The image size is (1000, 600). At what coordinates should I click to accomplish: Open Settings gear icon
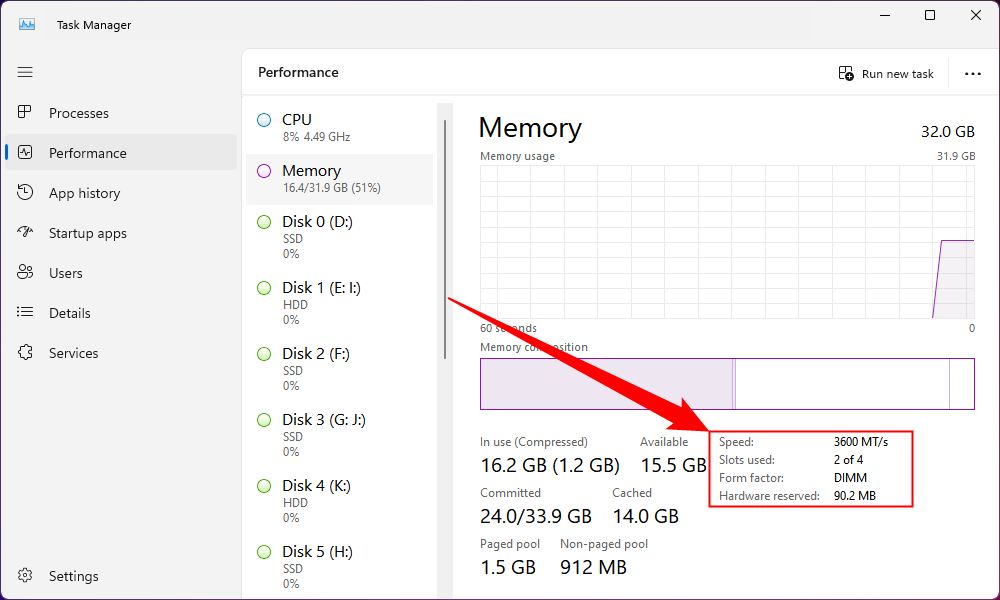tap(25, 576)
